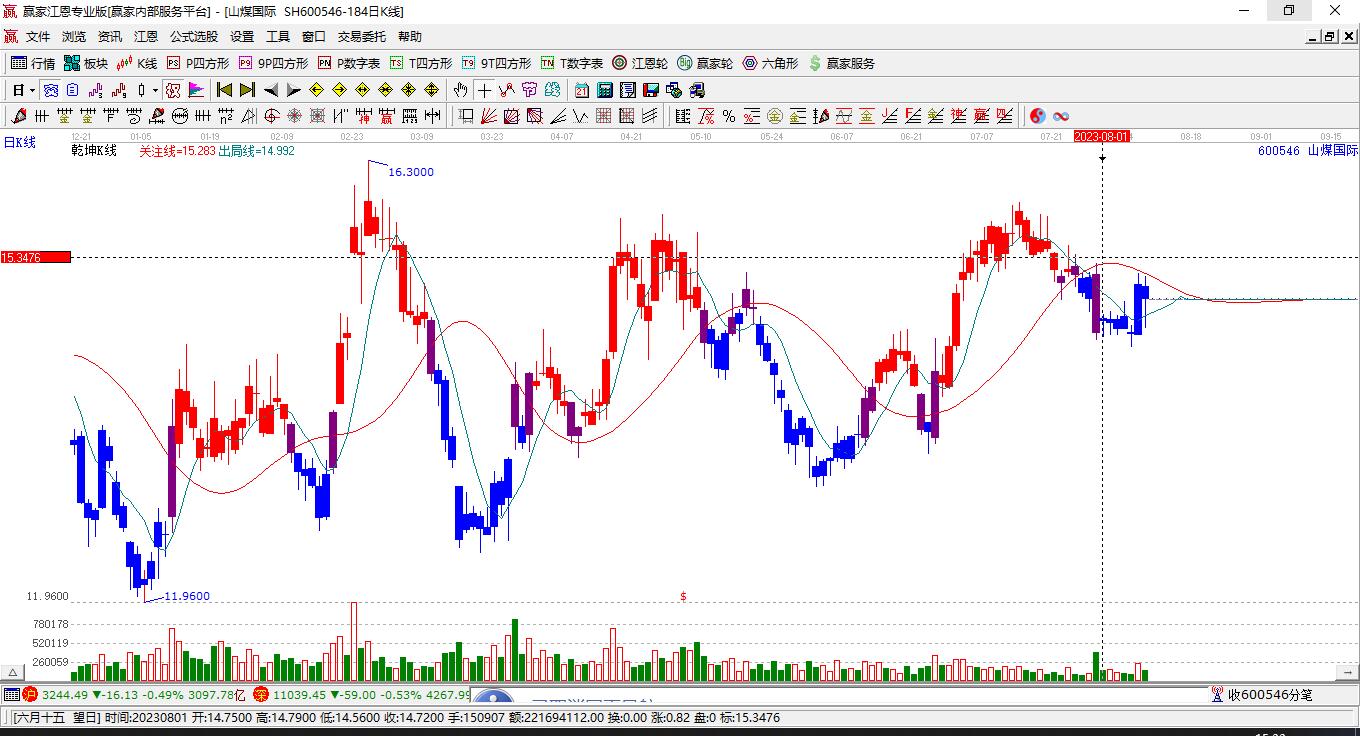Open the 江恩 menu
The image size is (1360, 736).
146,36
